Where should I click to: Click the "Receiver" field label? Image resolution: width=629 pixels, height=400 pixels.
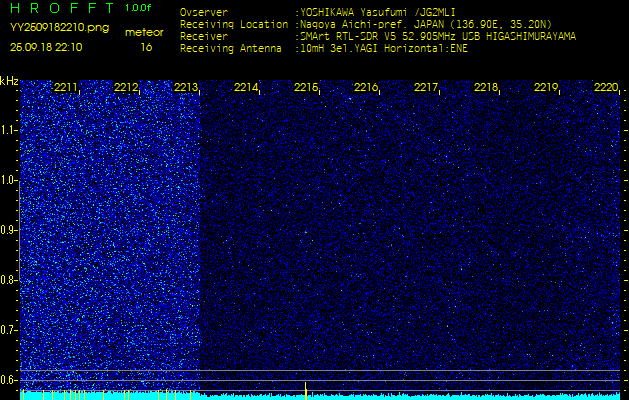coord(204,37)
